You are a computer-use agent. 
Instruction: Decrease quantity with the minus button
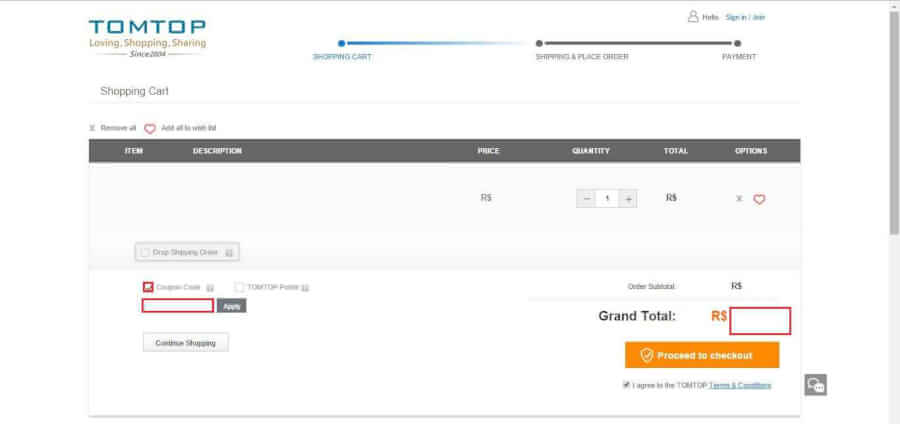coord(587,199)
